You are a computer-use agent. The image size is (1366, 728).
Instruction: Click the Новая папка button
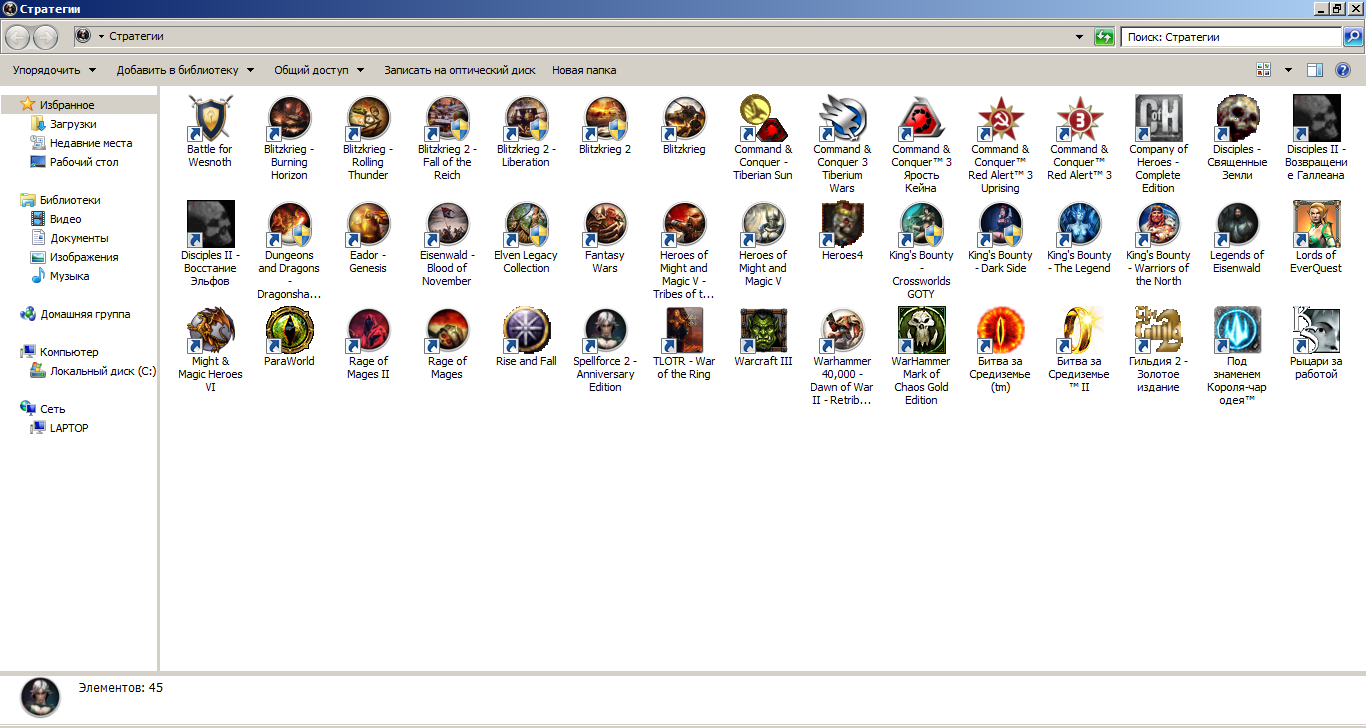pyautogui.click(x=584, y=70)
